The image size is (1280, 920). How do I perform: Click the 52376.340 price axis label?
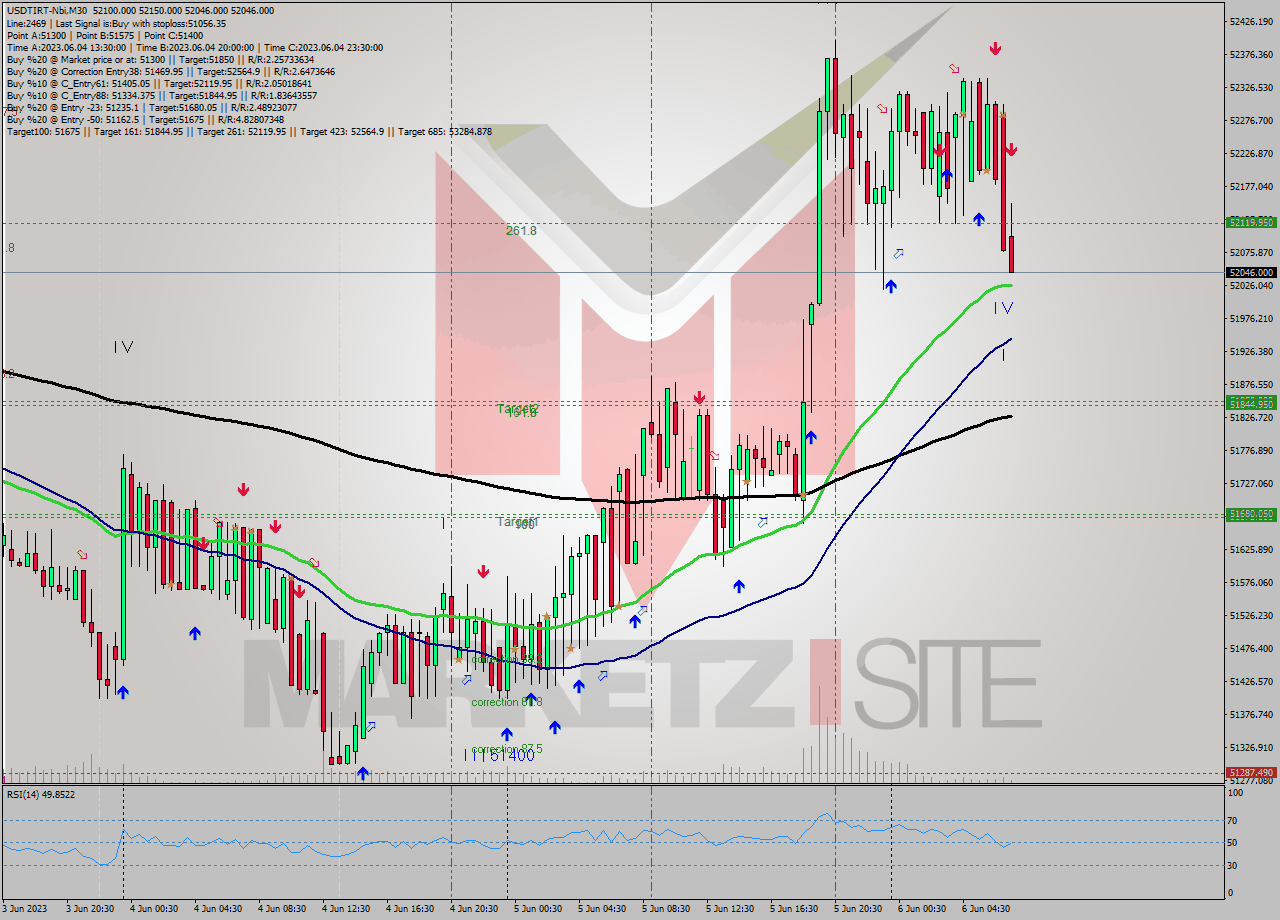(1250, 54)
